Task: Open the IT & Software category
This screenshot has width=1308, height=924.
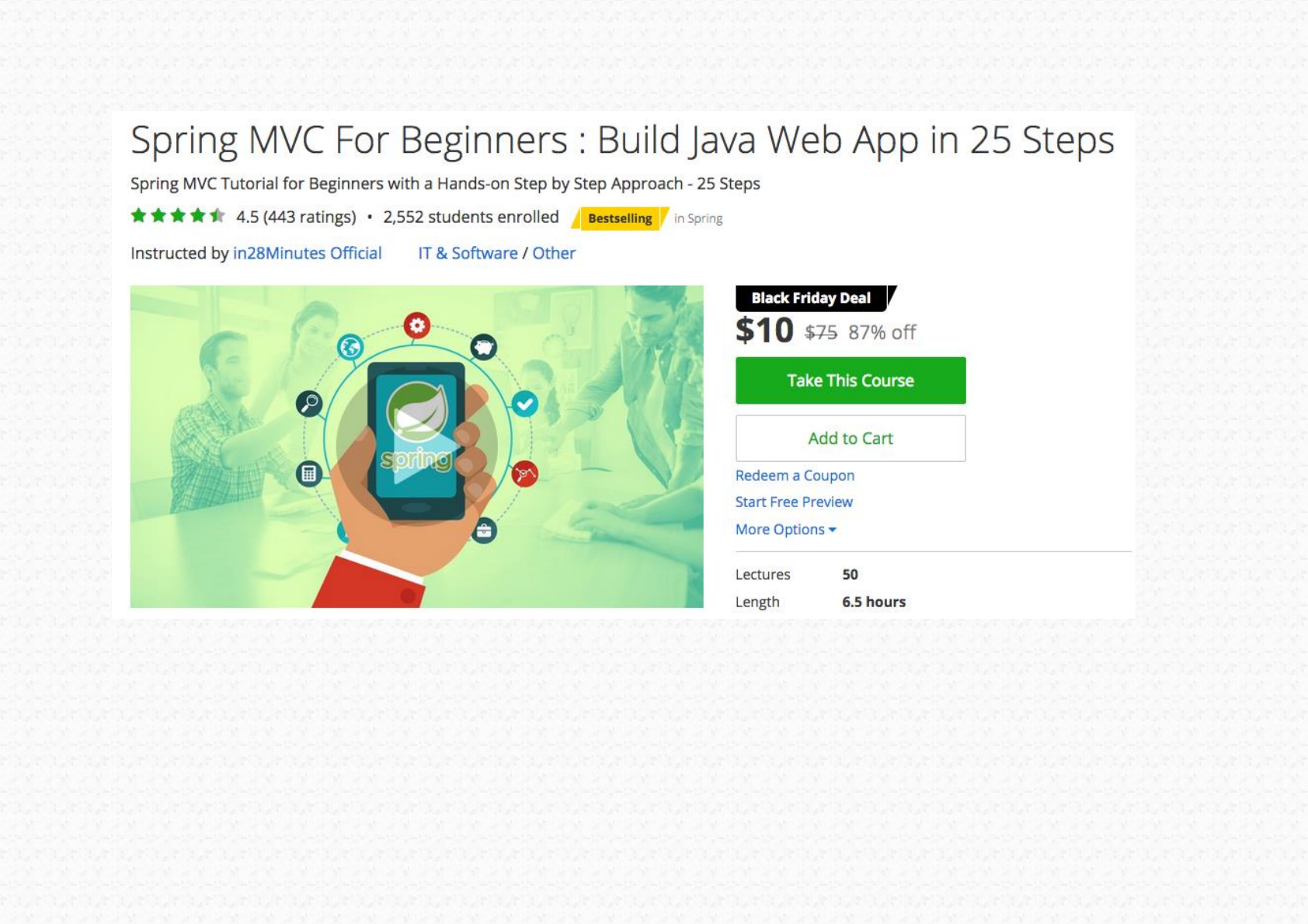Action: (468, 253)
